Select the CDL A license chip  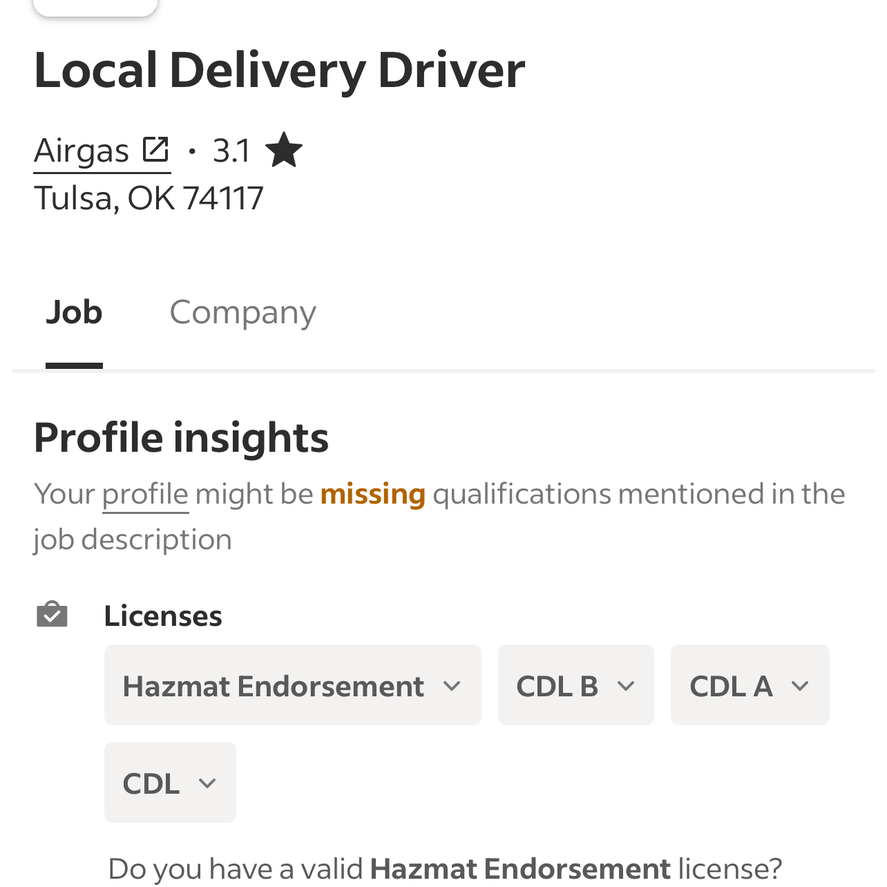[750, 685]
